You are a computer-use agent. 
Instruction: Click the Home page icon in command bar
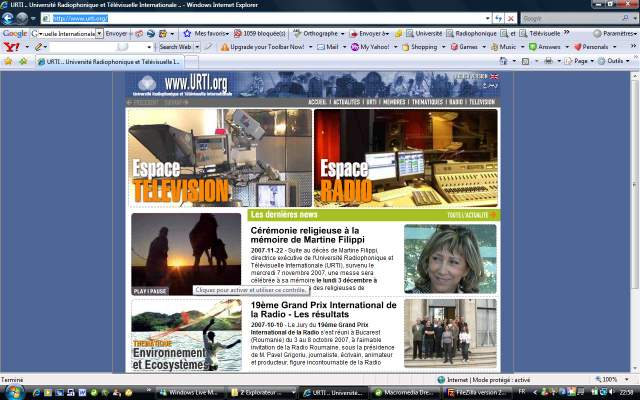504,61
